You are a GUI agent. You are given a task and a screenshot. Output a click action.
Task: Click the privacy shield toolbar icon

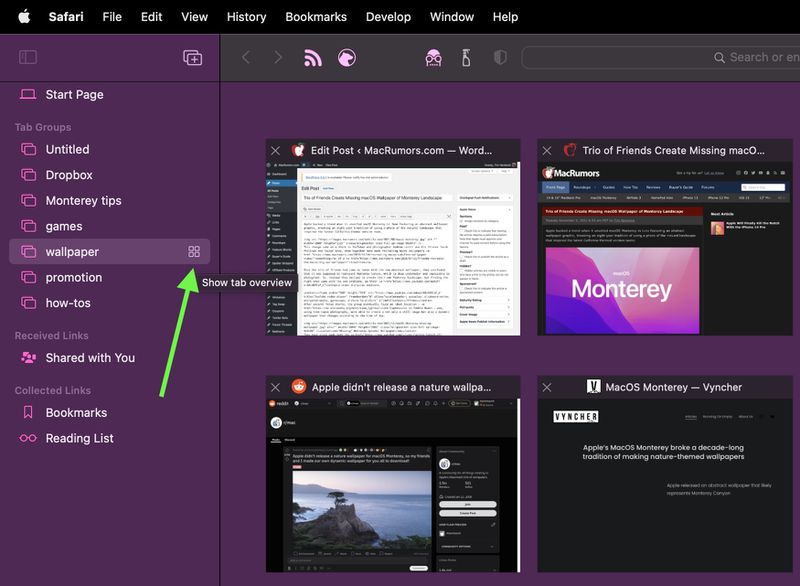[x=500, y=58]
